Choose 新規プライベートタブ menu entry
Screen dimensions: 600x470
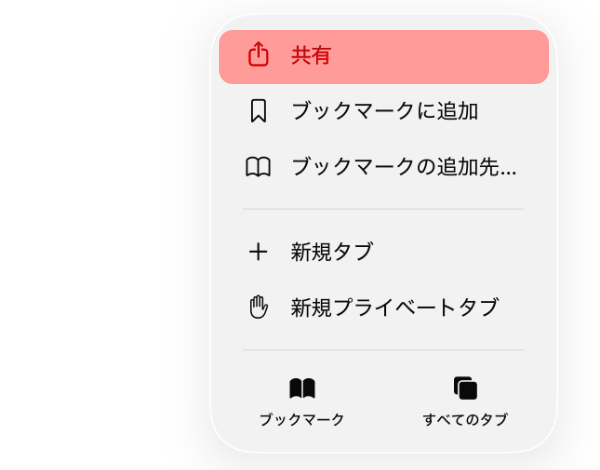tap(394, 308)
